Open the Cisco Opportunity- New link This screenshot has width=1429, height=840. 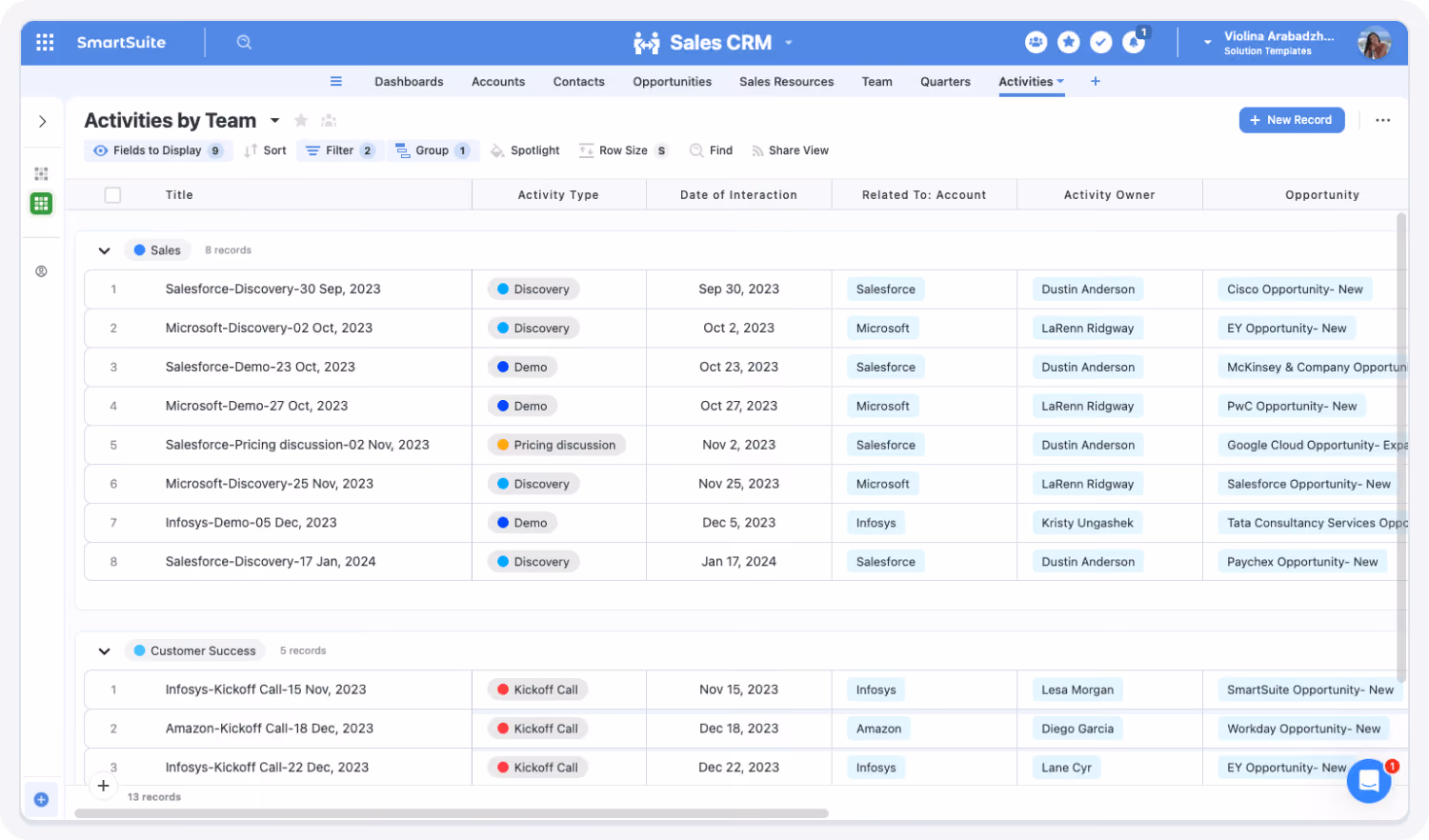[x=1295, y=290]
